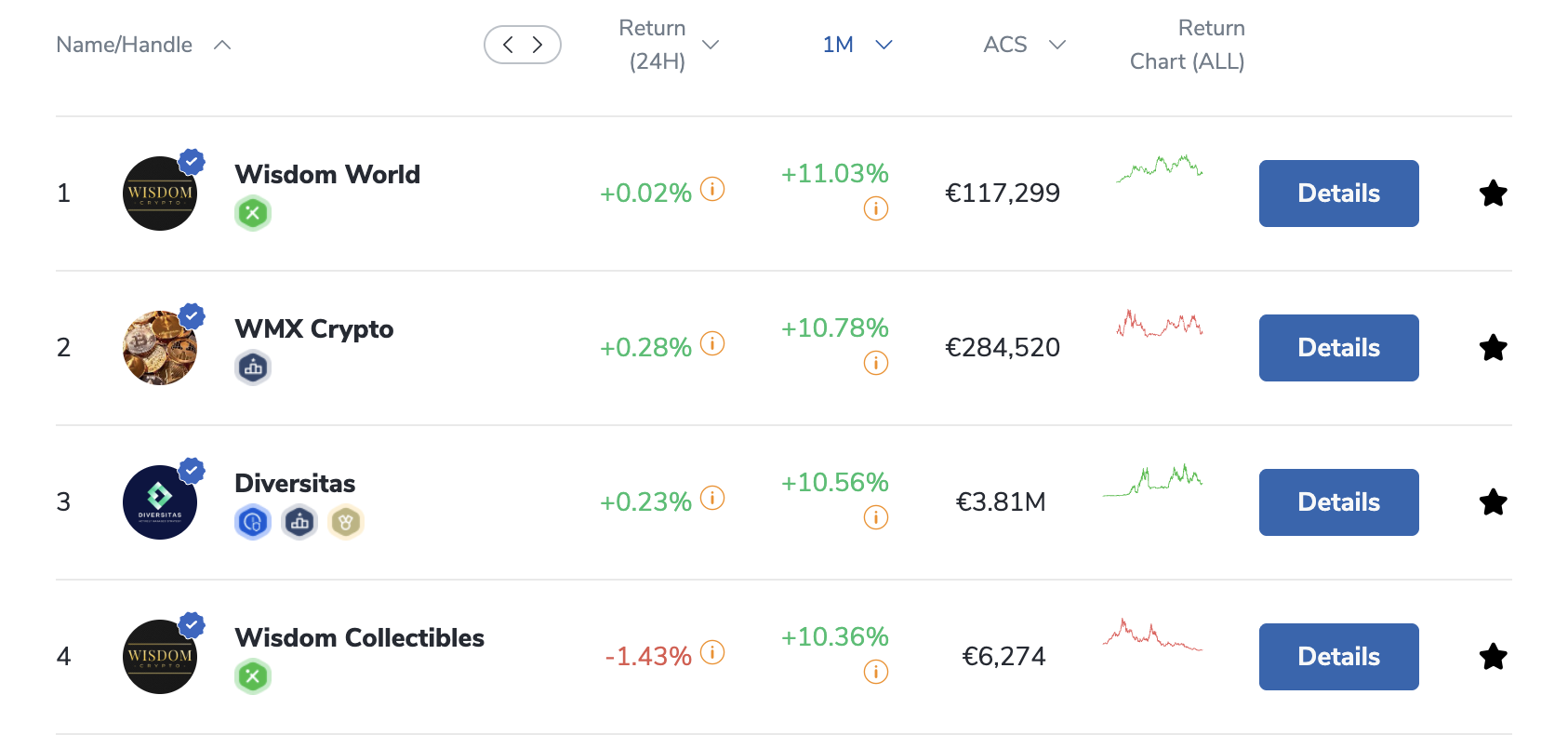
Task: Open Details for Diversitas
Action: (1338, 502)
